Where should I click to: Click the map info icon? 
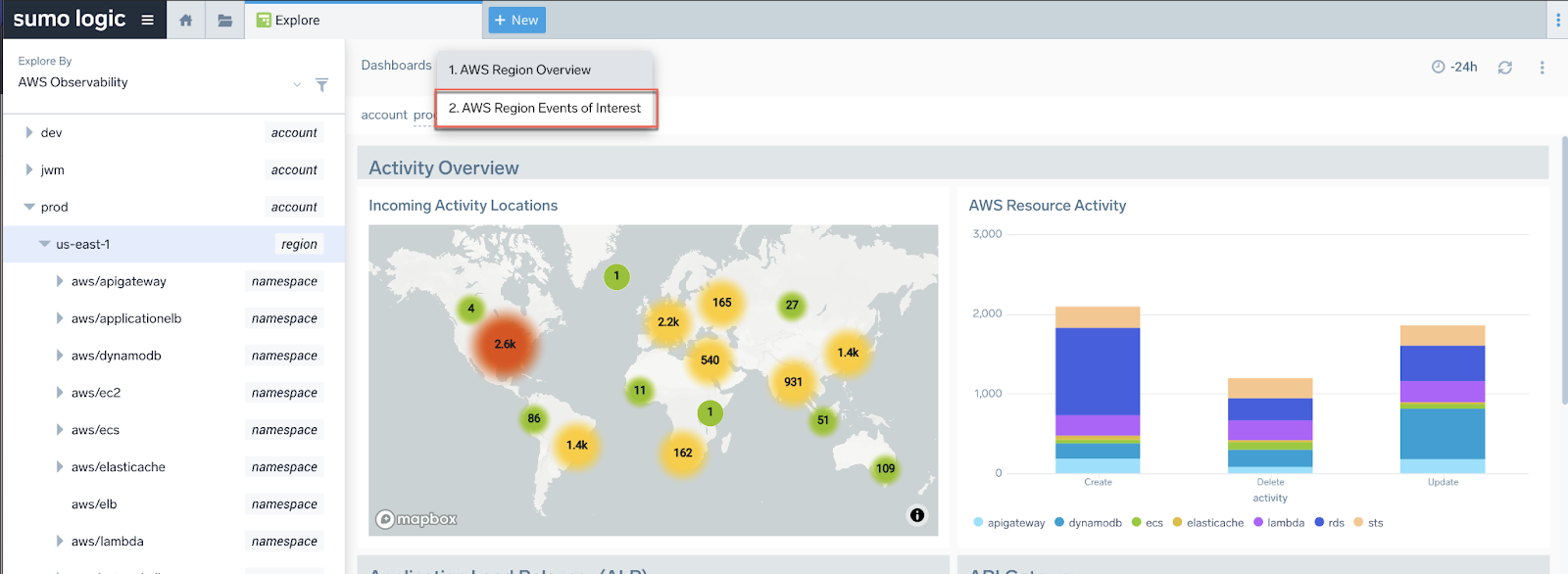(917, 515)
